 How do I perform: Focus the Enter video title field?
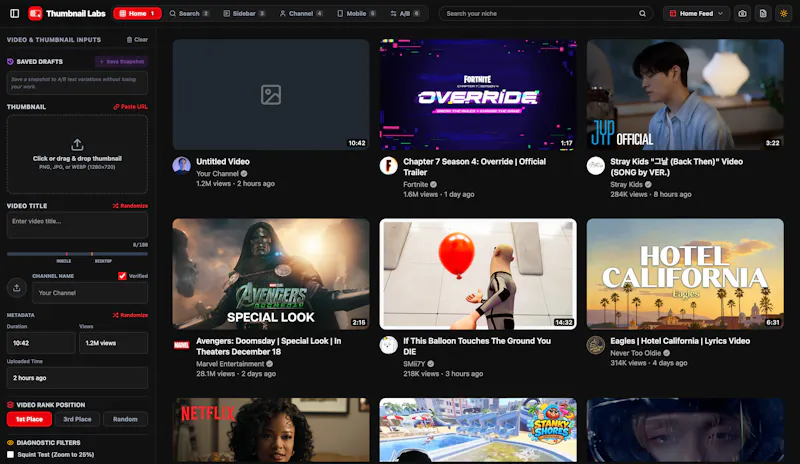77,225
